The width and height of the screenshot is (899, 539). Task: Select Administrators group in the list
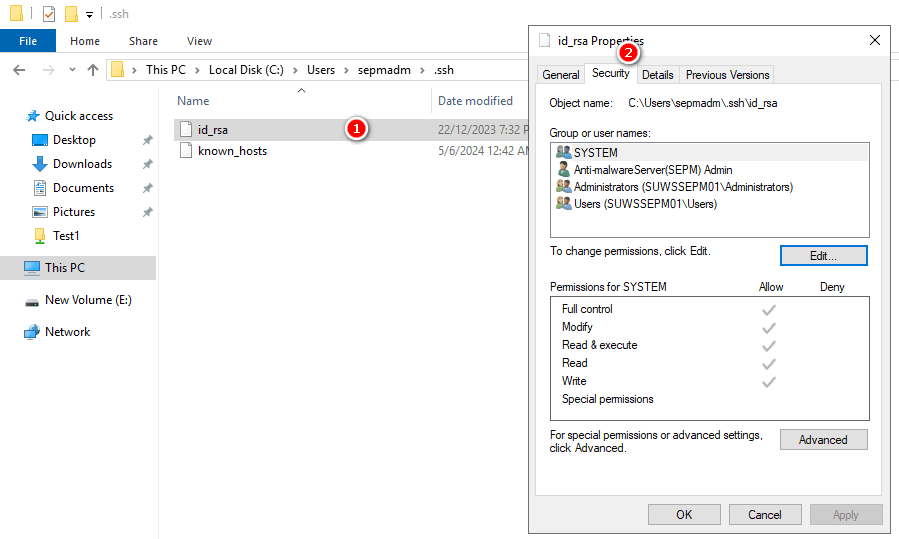coord(682,187)
